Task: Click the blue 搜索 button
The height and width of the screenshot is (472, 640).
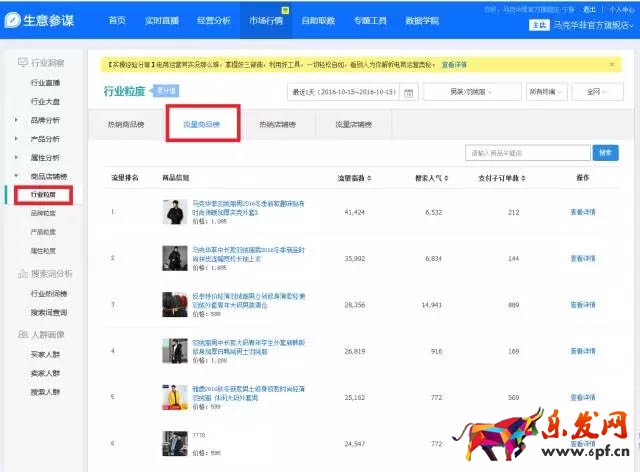Action: tap(605, 153)
